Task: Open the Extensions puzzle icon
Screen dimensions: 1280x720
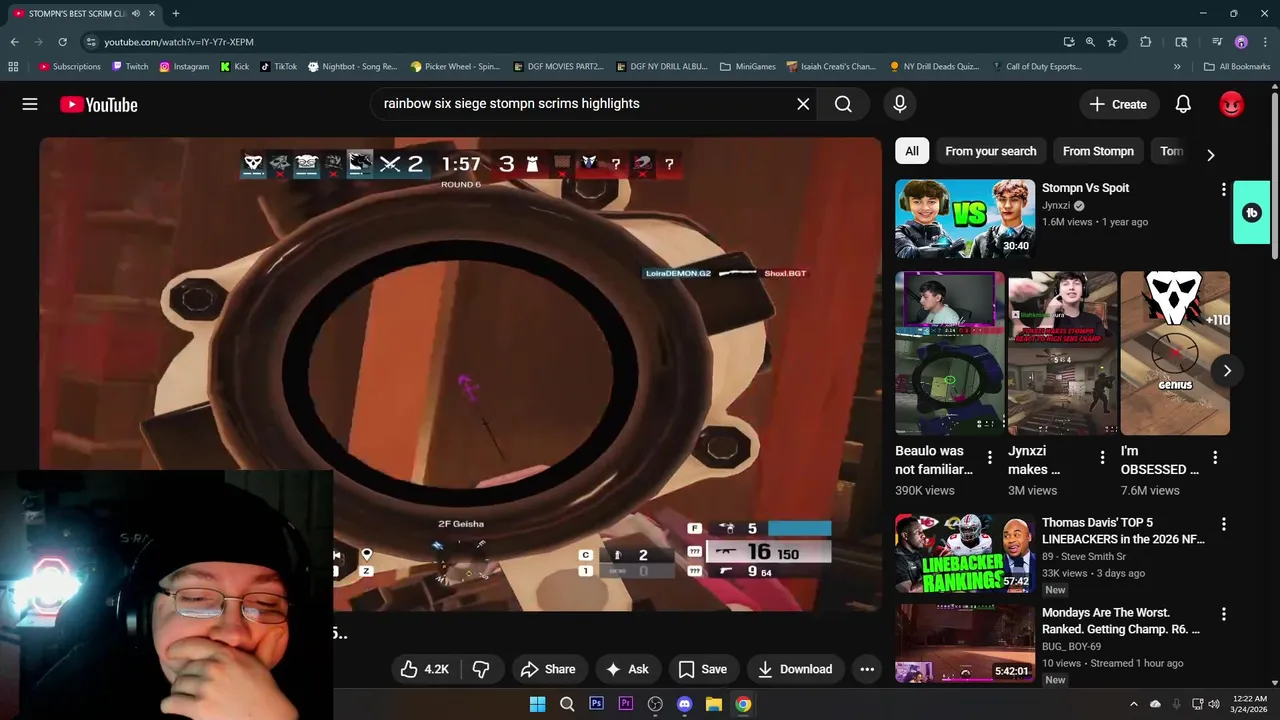Action: (1146, 42)
